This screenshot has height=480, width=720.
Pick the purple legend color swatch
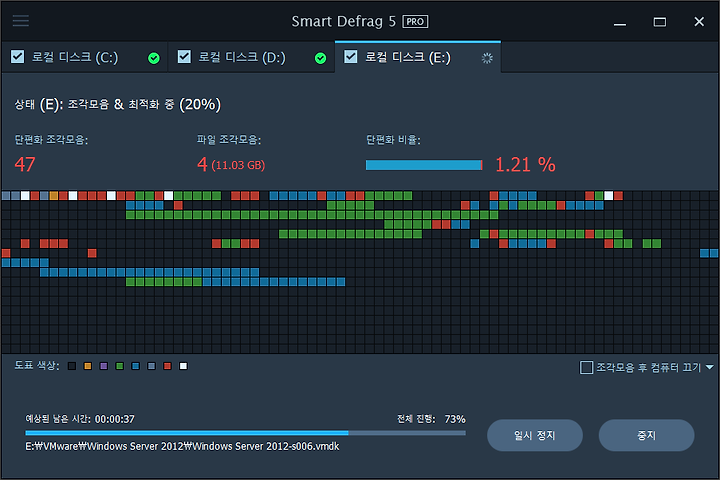(104, 366)
